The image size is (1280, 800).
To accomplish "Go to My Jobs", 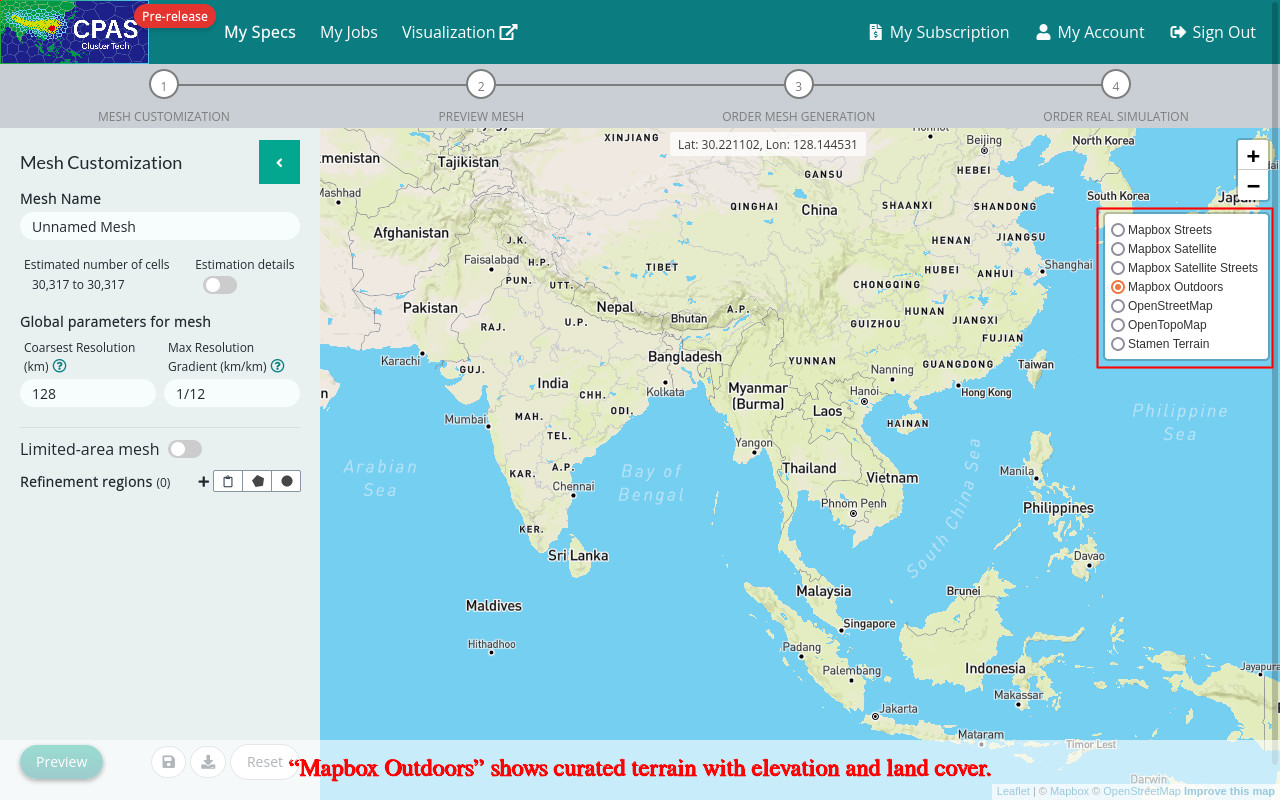I will pos(349,32).
